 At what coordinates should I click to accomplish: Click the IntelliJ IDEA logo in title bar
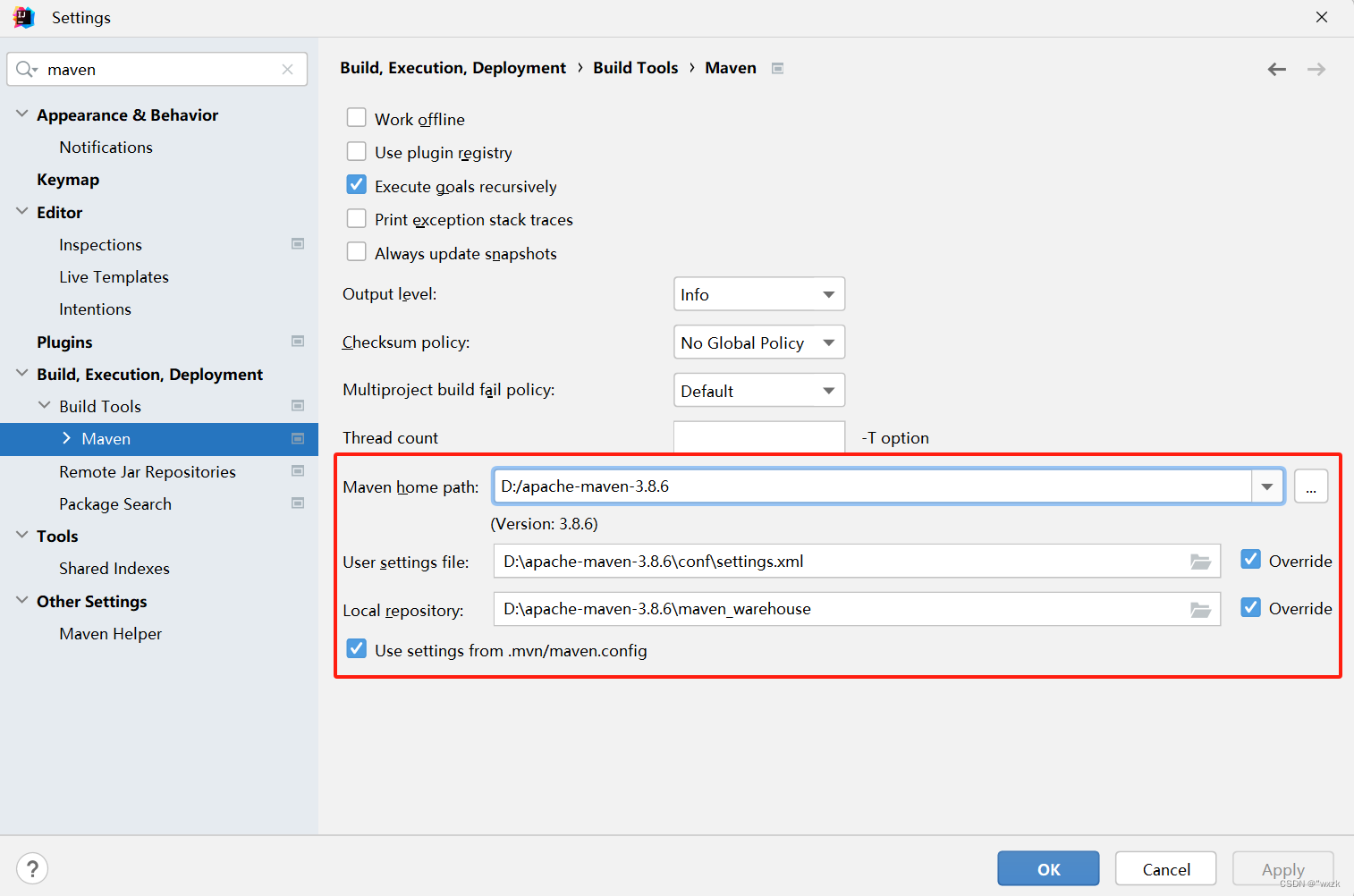tap(23, 17)
